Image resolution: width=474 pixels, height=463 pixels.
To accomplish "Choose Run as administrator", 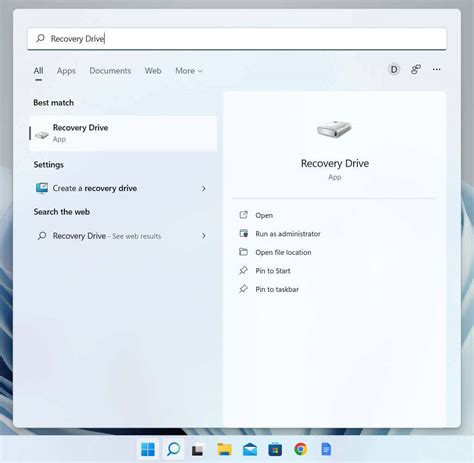I will 288,234.
